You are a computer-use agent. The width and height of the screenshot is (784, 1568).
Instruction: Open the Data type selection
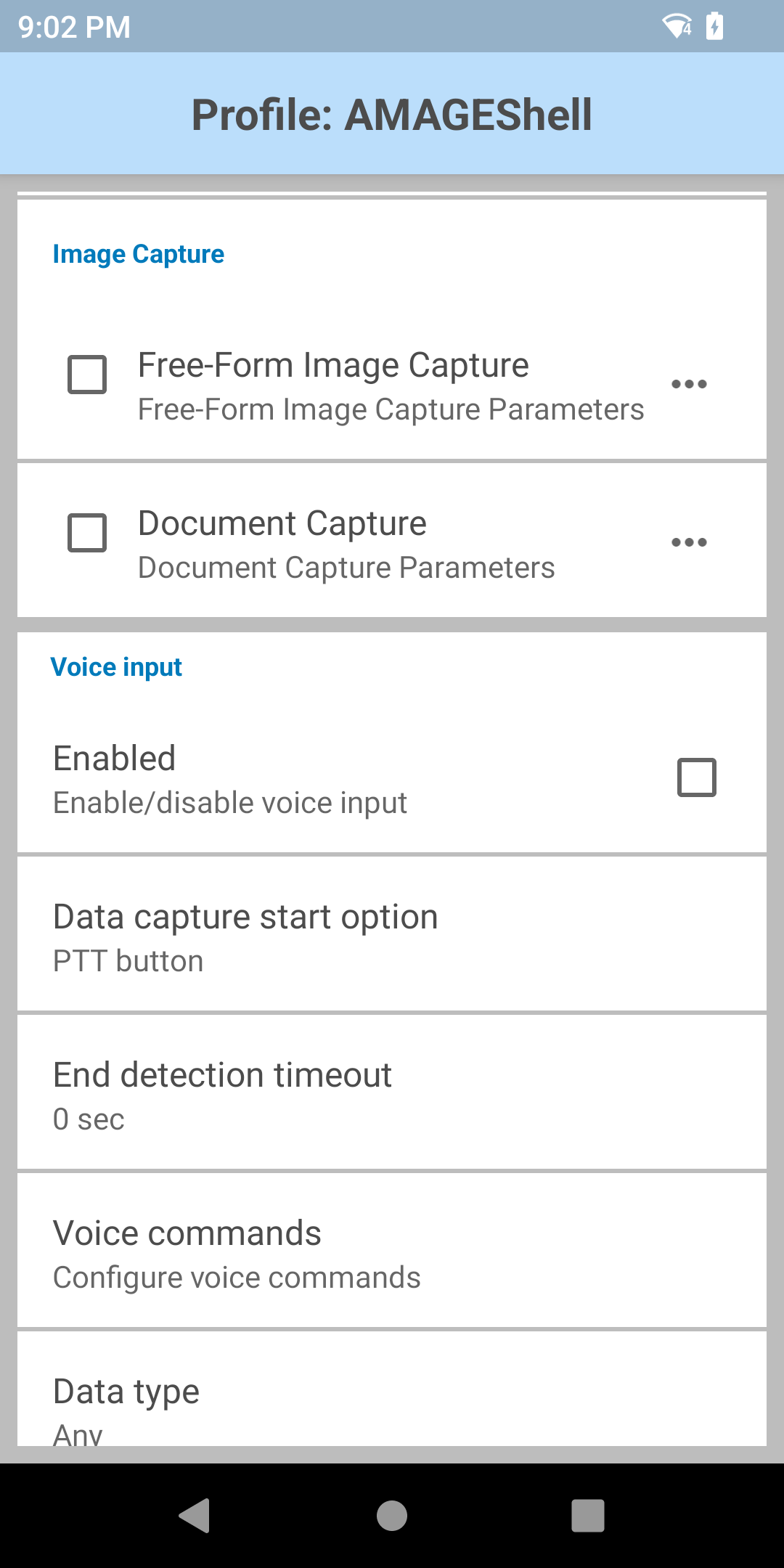click(392, 1401)
